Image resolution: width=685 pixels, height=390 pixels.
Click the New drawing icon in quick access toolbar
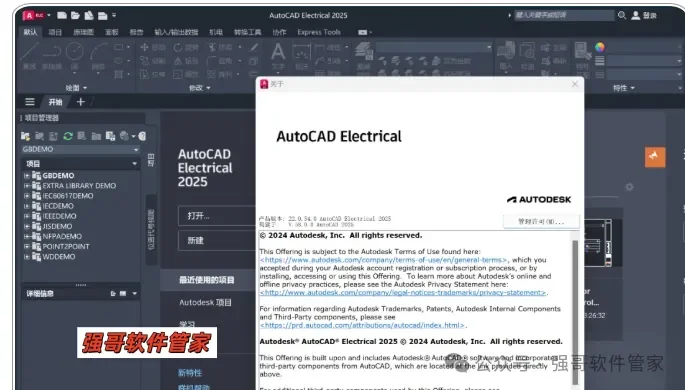tap(62, 15)
